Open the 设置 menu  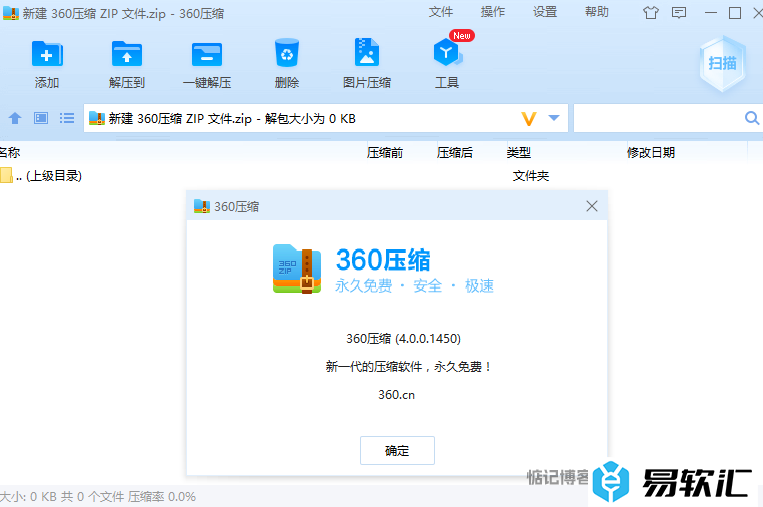coord(545,12)
